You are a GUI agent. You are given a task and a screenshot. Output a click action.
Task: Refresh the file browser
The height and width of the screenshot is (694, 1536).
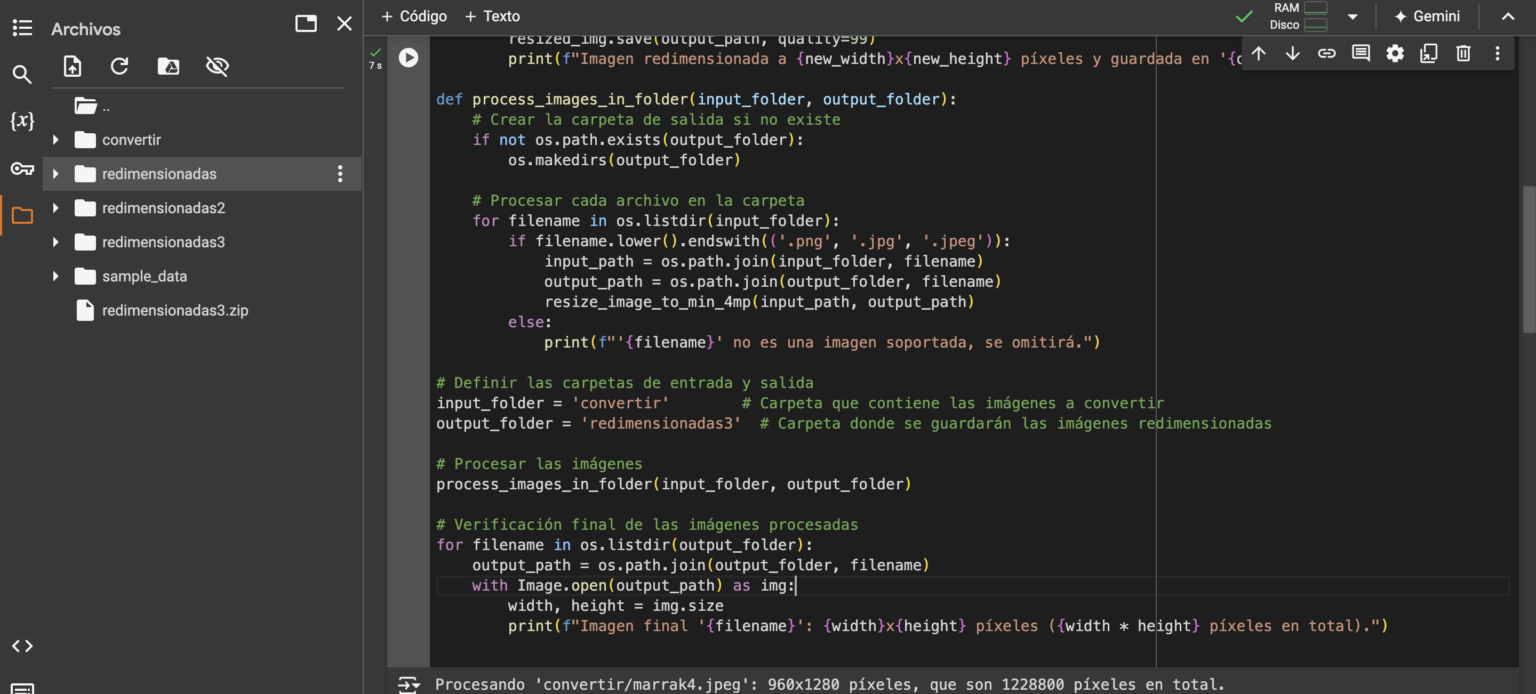[119, 66]
